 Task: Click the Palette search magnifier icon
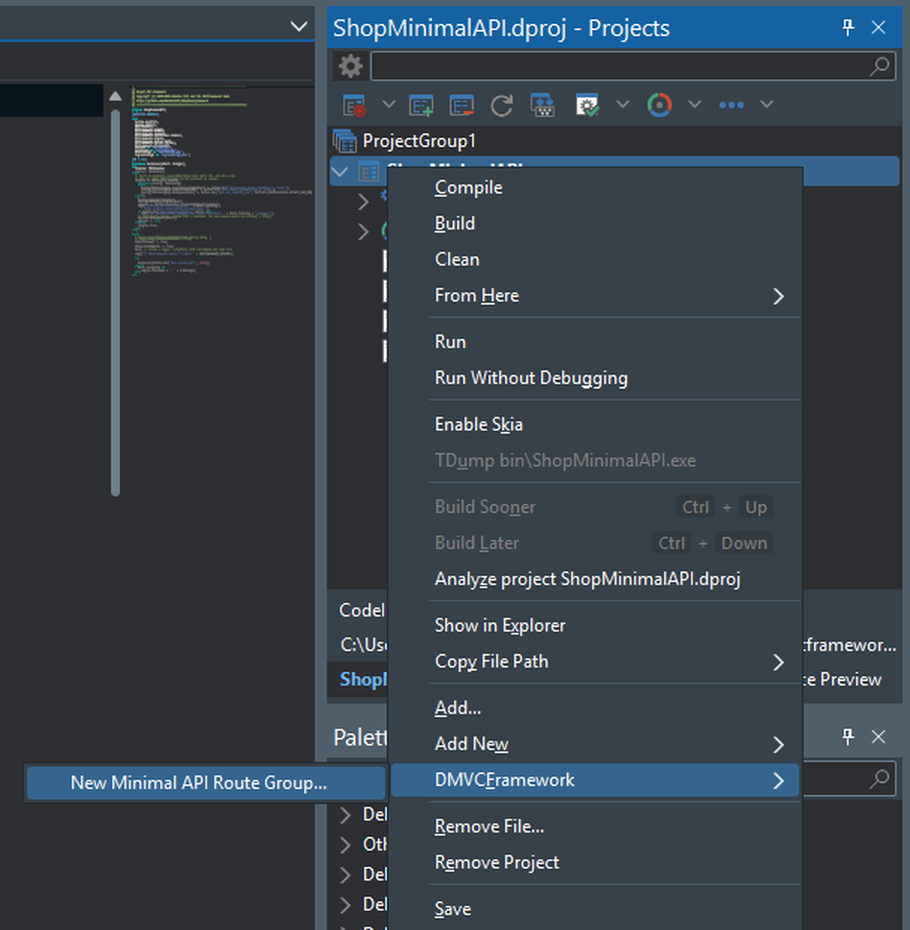point(879,779)
